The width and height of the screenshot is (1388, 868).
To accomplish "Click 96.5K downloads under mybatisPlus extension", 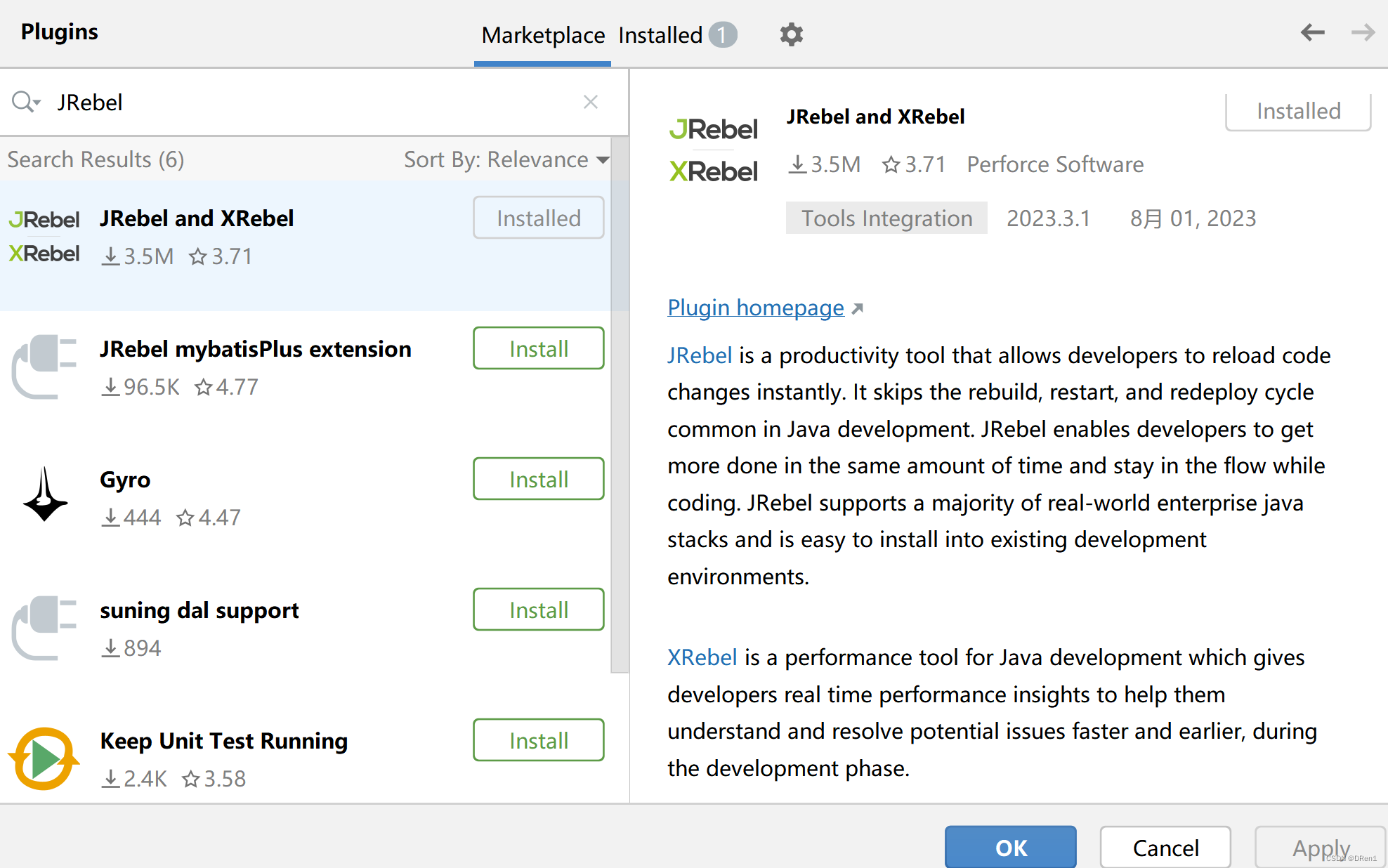I will (x=140, y=387).
